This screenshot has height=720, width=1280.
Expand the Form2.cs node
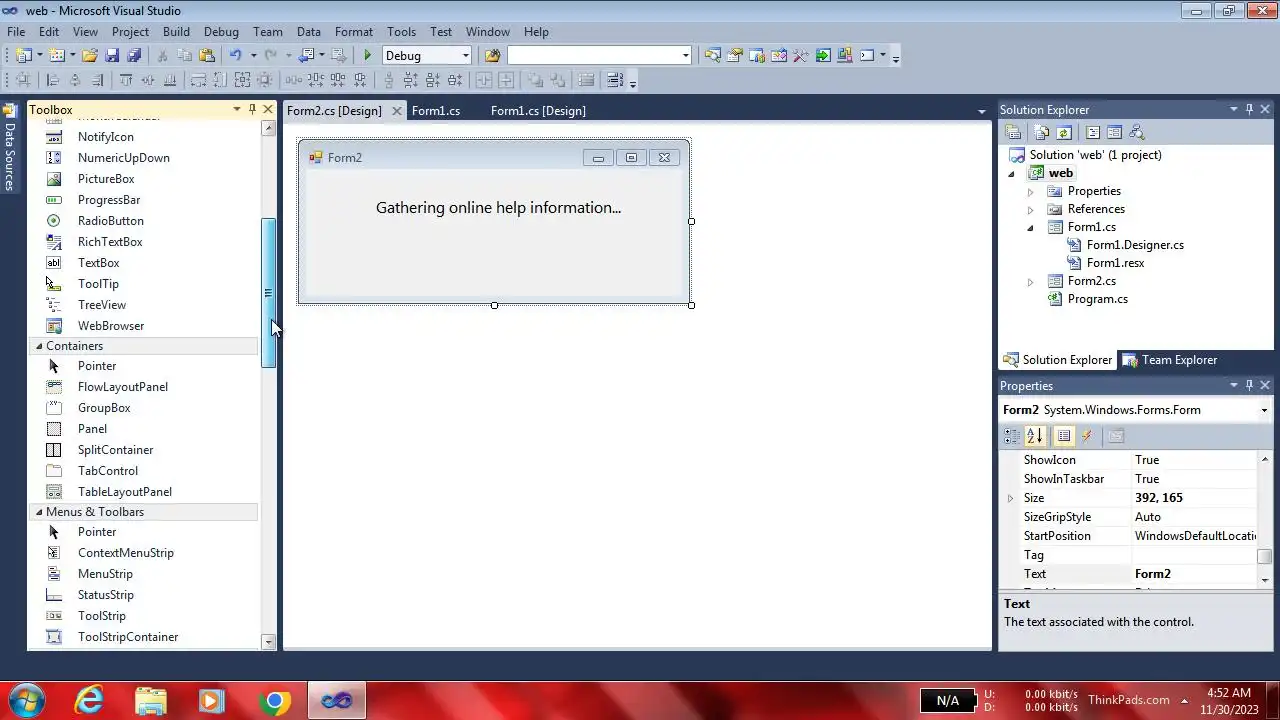click(x=1030, y=281)
